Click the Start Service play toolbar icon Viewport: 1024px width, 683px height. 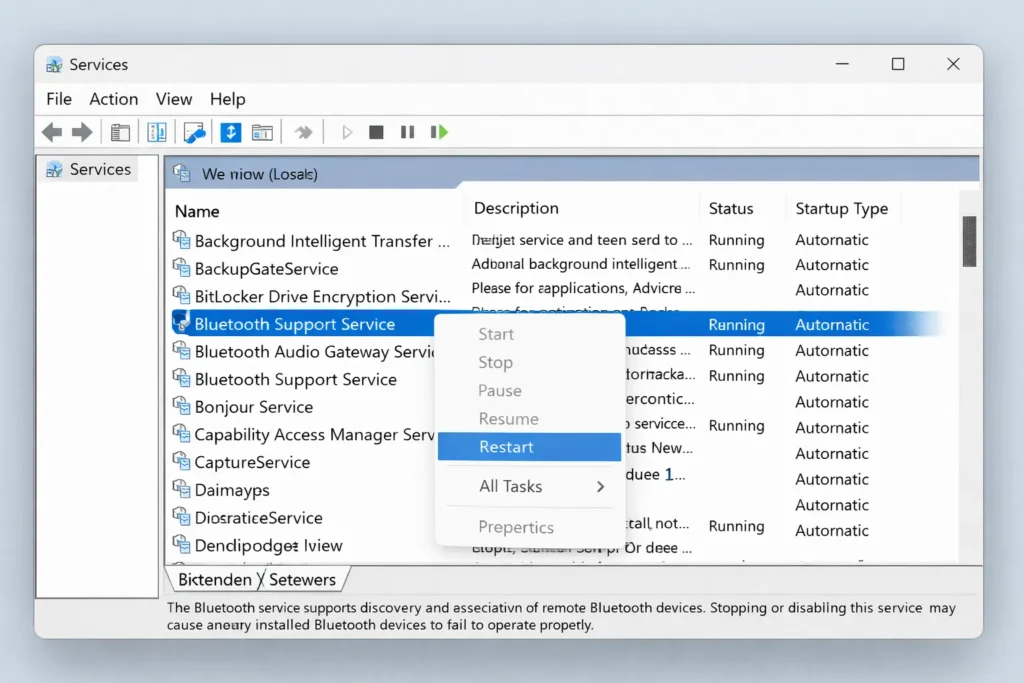coord(347,132)
